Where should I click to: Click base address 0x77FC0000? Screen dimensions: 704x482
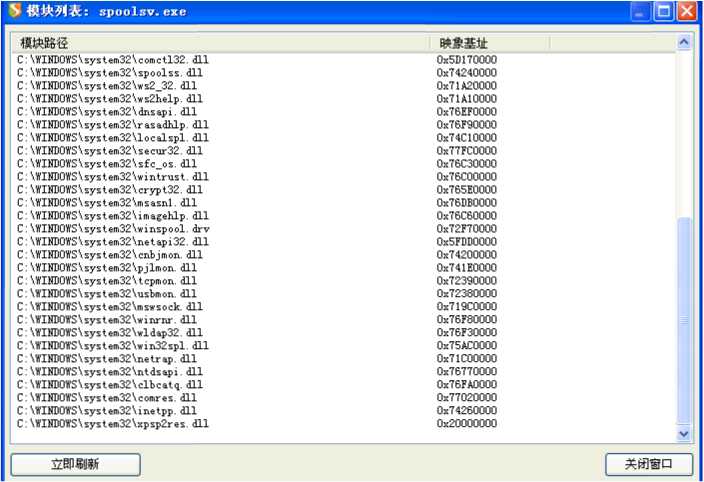point(466,151)
